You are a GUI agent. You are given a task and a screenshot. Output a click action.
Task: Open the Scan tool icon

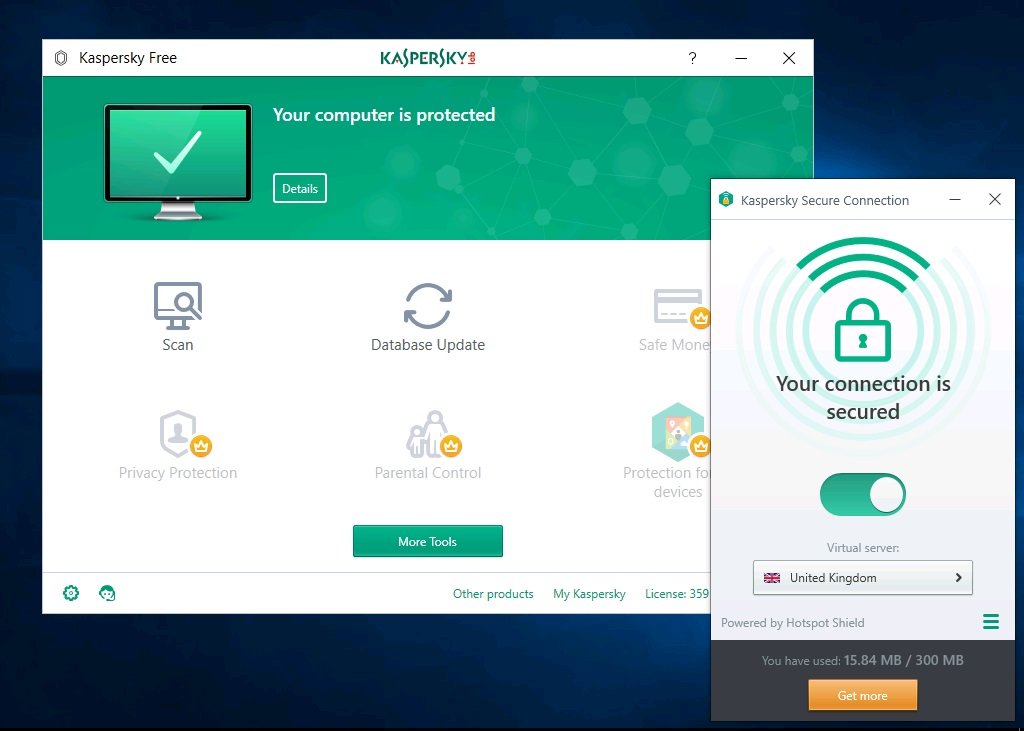(178, 305)
